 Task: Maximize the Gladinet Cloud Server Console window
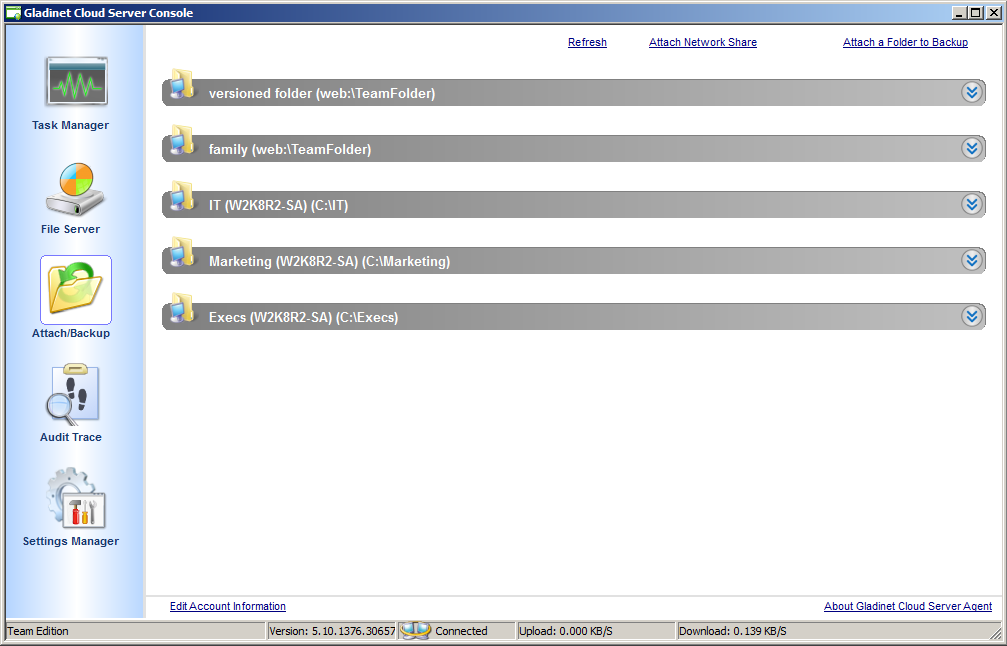coord(975,13)
